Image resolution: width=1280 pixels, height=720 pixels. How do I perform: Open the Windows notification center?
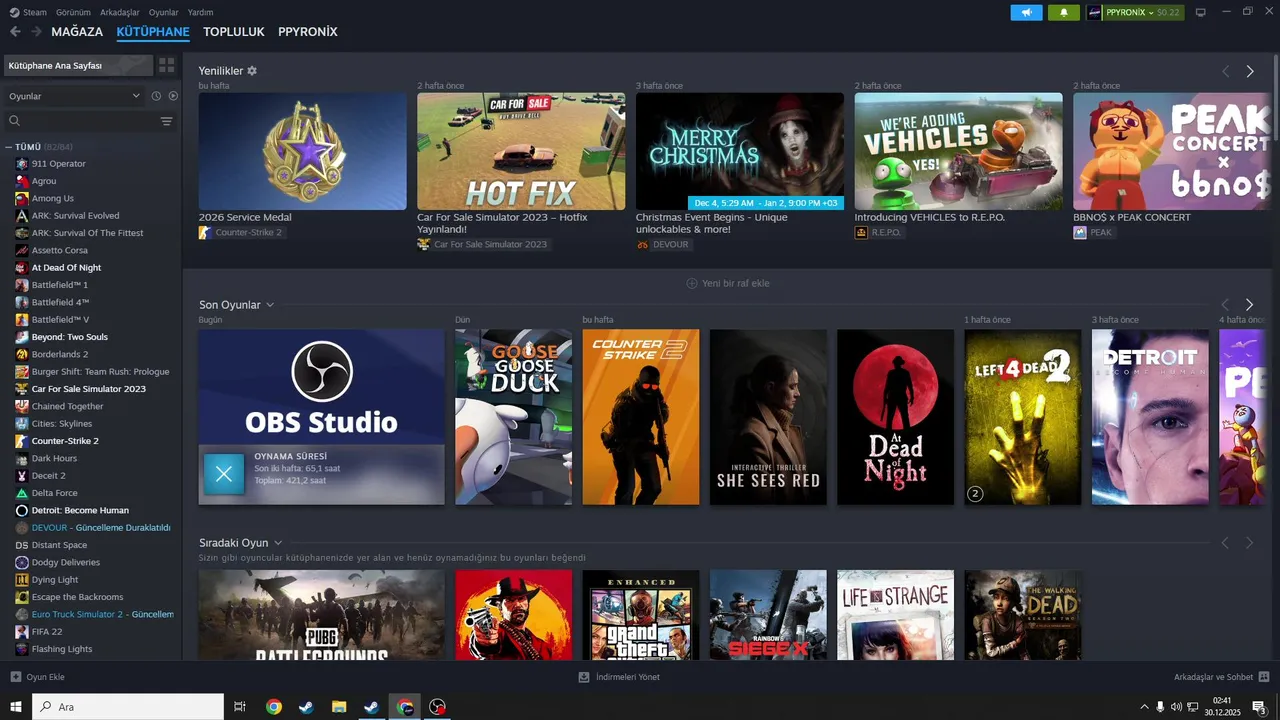tap(1259, 707)
